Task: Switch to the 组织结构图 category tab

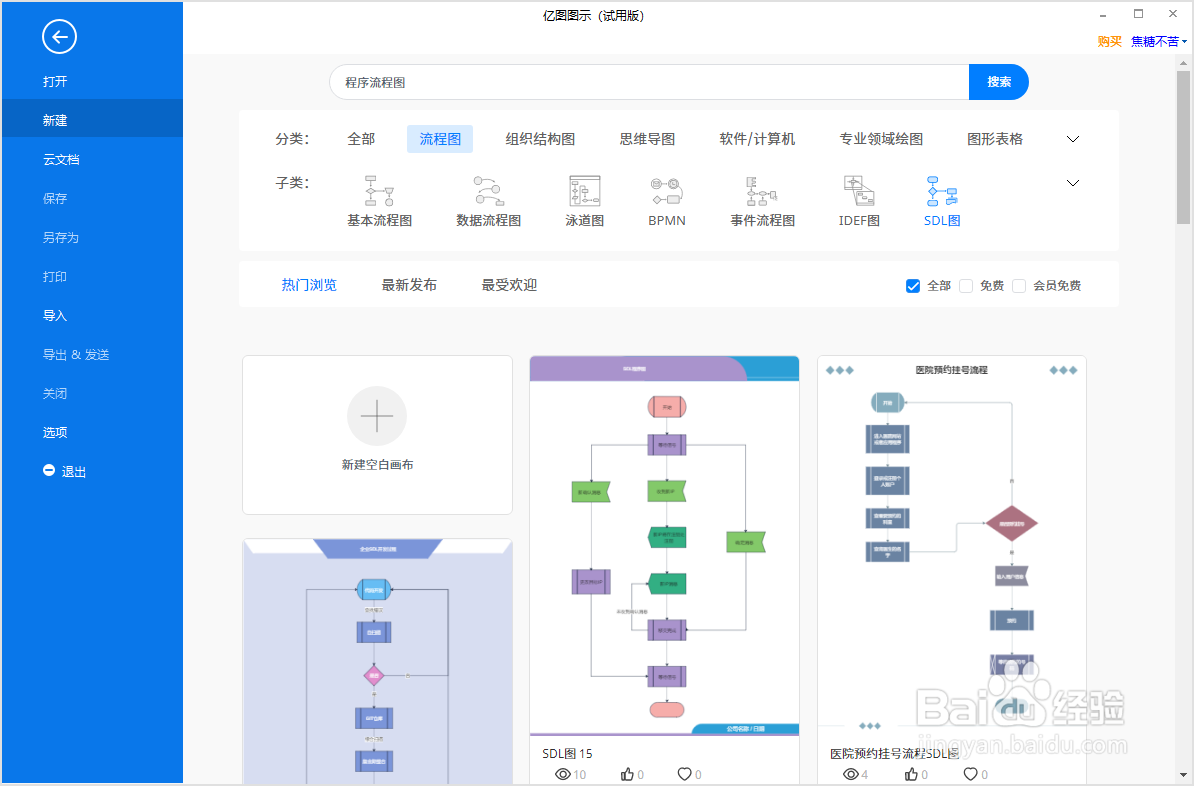Action: tap(541, 139)
